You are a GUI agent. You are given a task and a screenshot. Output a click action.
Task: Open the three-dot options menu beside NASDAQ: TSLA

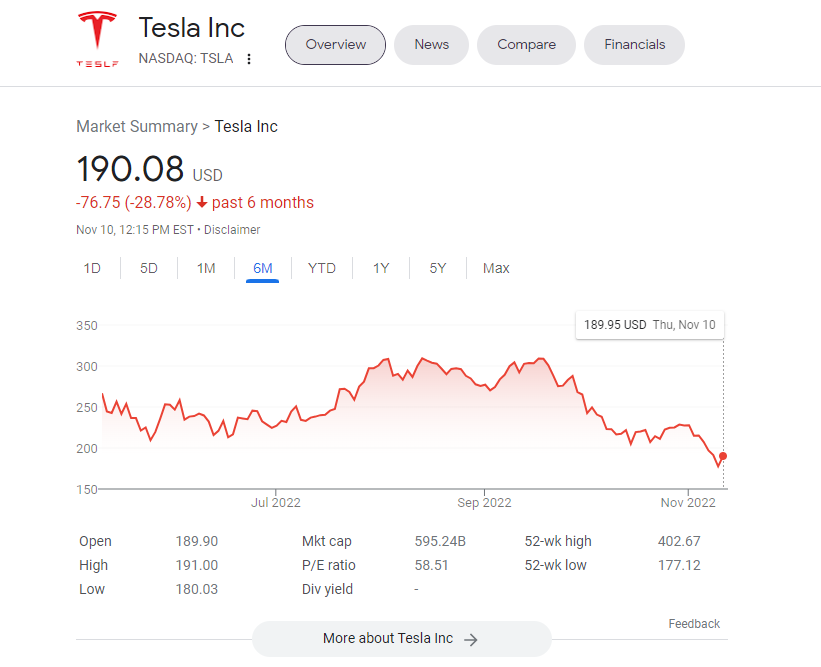pyautogui.click(x=249, y=59)
